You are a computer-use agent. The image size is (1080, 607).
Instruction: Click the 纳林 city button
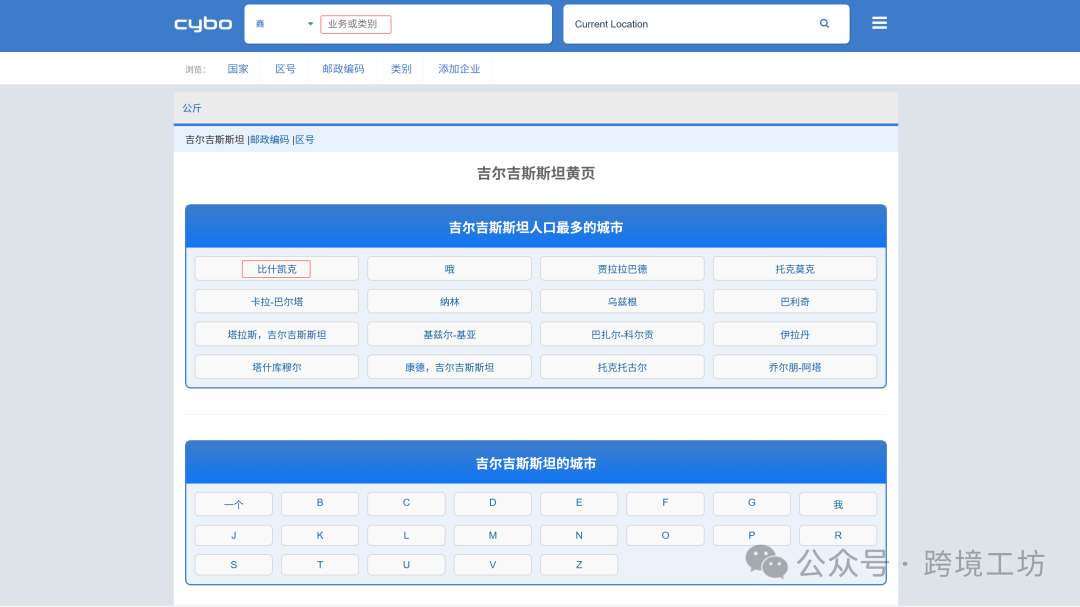click(x=449, y=301)
